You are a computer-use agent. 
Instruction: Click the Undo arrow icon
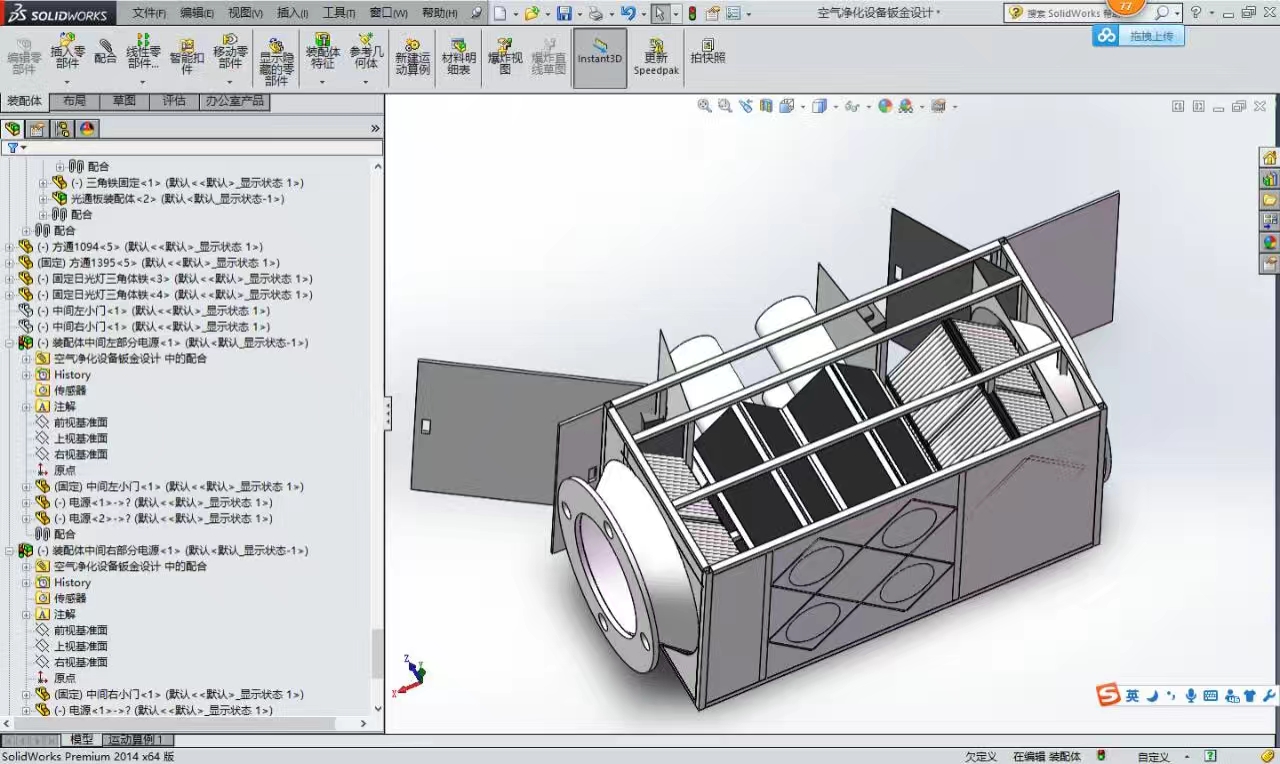coord(628,13)
